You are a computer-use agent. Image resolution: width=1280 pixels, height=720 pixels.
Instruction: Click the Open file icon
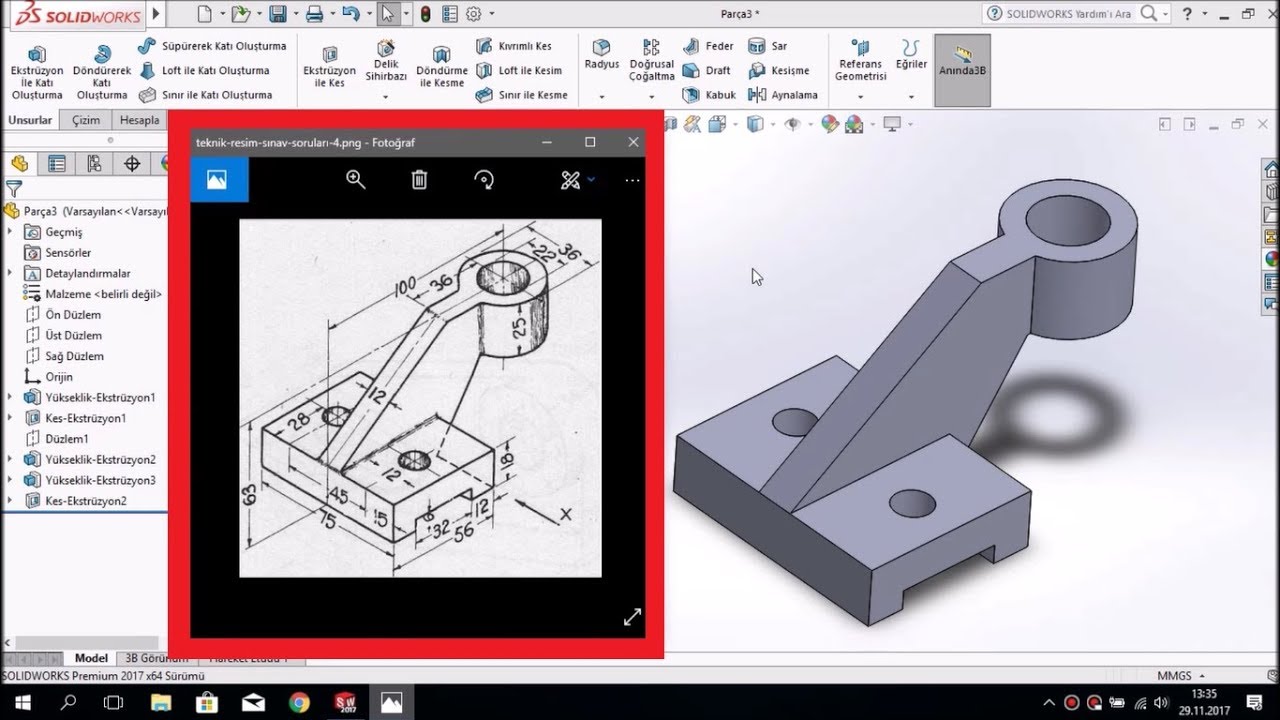(240, 14)
